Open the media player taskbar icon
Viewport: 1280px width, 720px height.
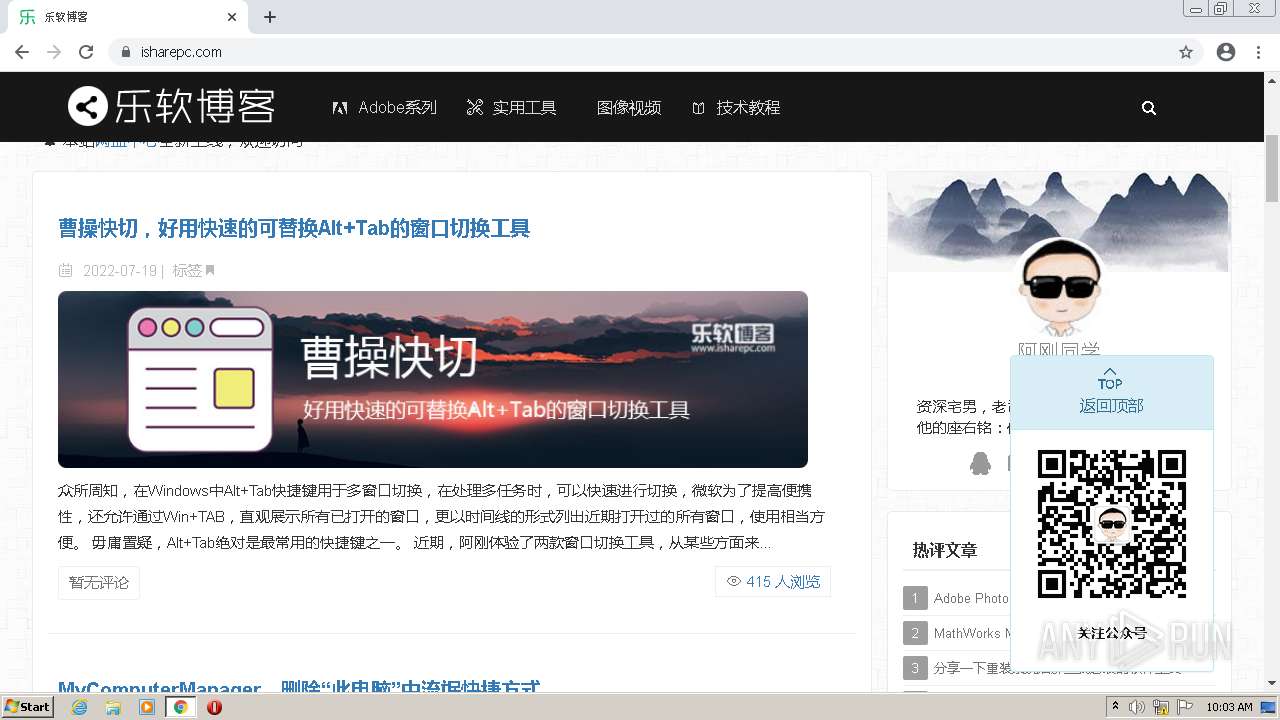coord(147,707)
